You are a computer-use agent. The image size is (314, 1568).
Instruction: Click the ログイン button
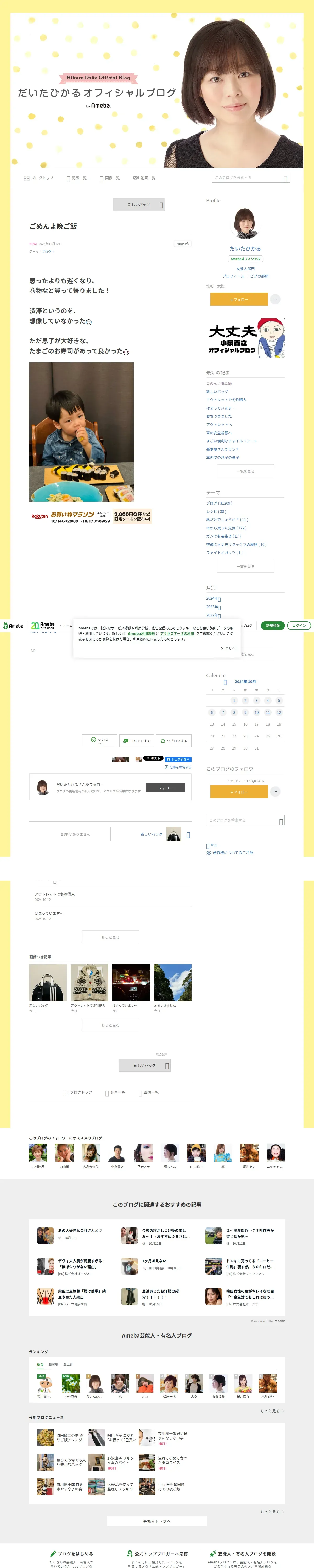pyautogui.click(x=299, y=626)
